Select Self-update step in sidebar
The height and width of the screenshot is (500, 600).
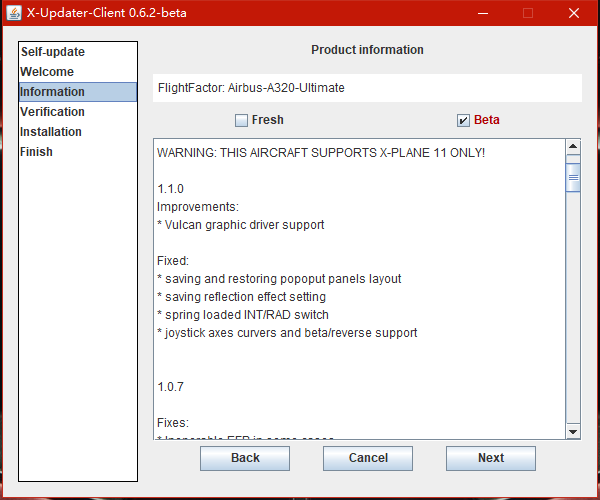point(78,52)
